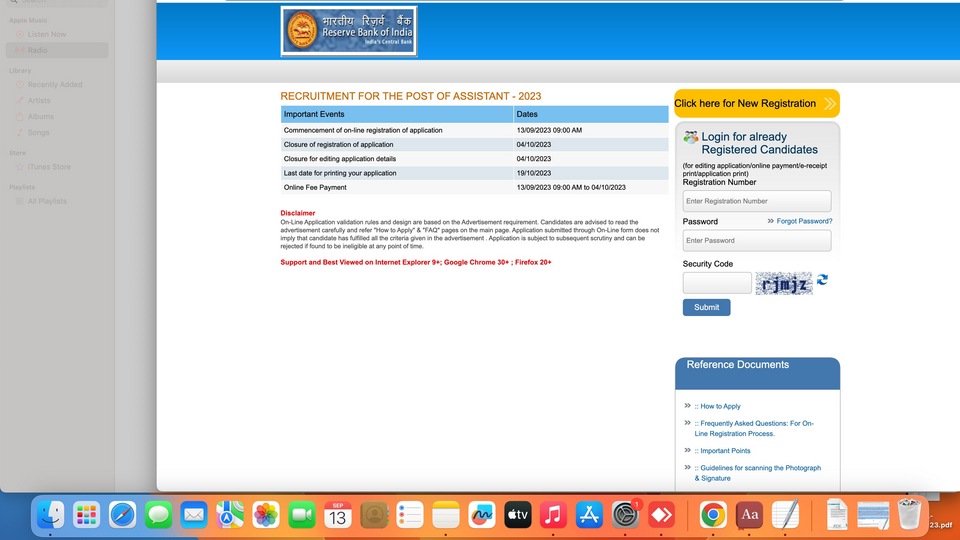960x540 pixels.
Task: Open the How to Apply document
Action: (x=720, y=406)
